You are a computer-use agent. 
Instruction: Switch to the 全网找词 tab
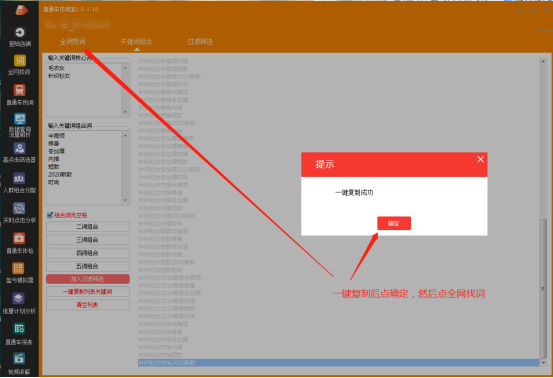point(73,42)
